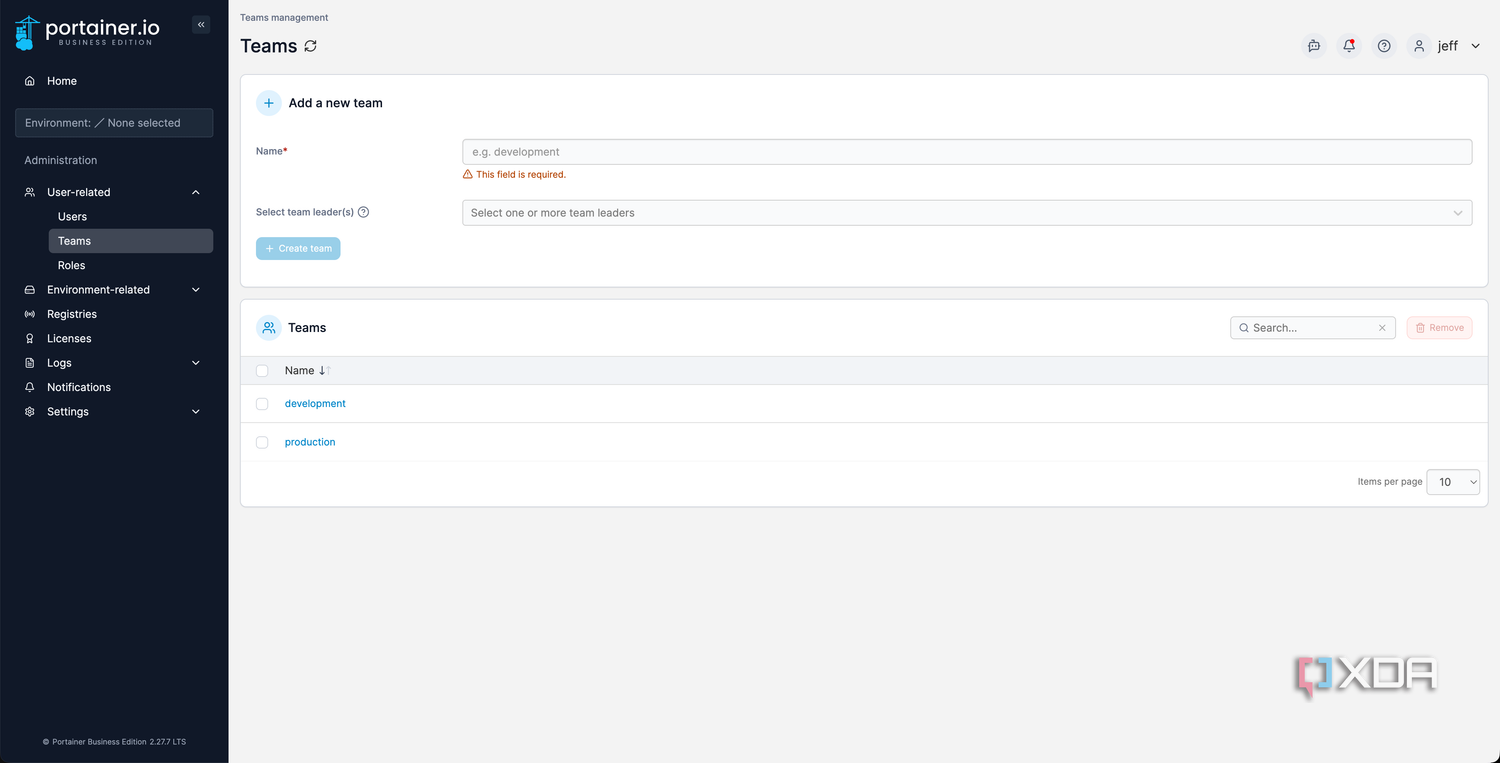
Task: Open the Select team leaders dropdown
Action: pyautogui.click(x=967, y=213)
